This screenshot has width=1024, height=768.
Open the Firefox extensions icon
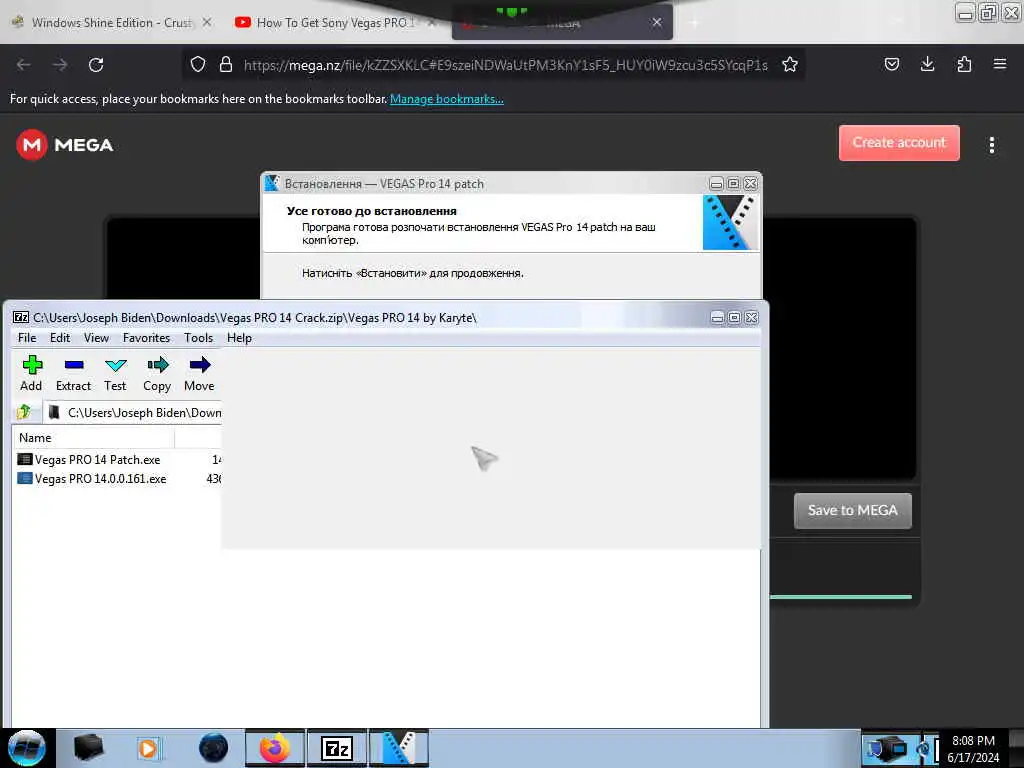click(x=964, y=64)
